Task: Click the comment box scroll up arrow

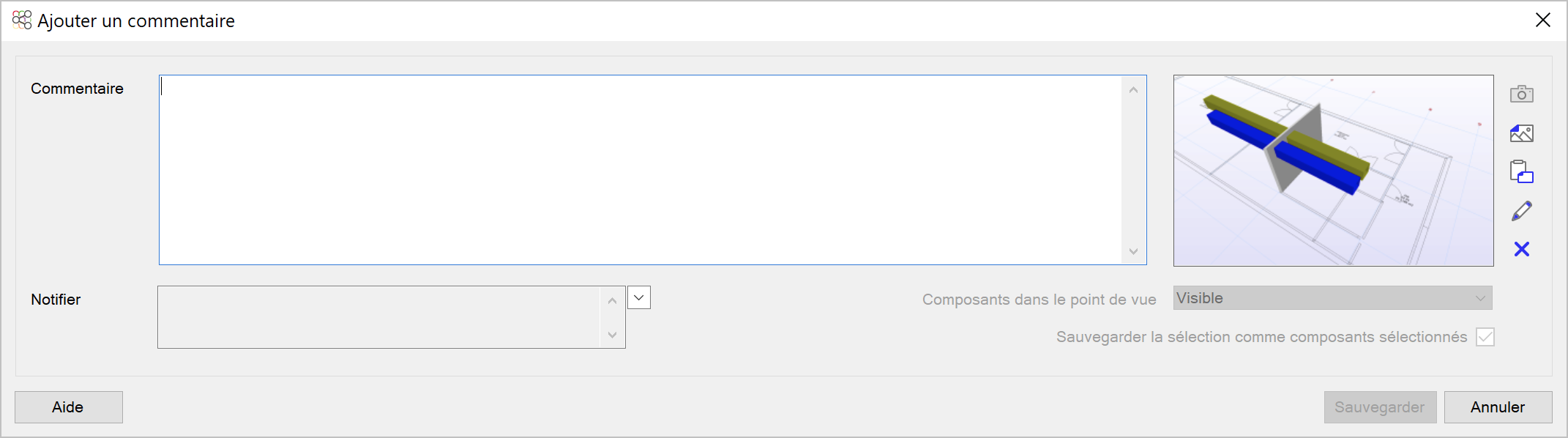Action: click(1133, 90)
